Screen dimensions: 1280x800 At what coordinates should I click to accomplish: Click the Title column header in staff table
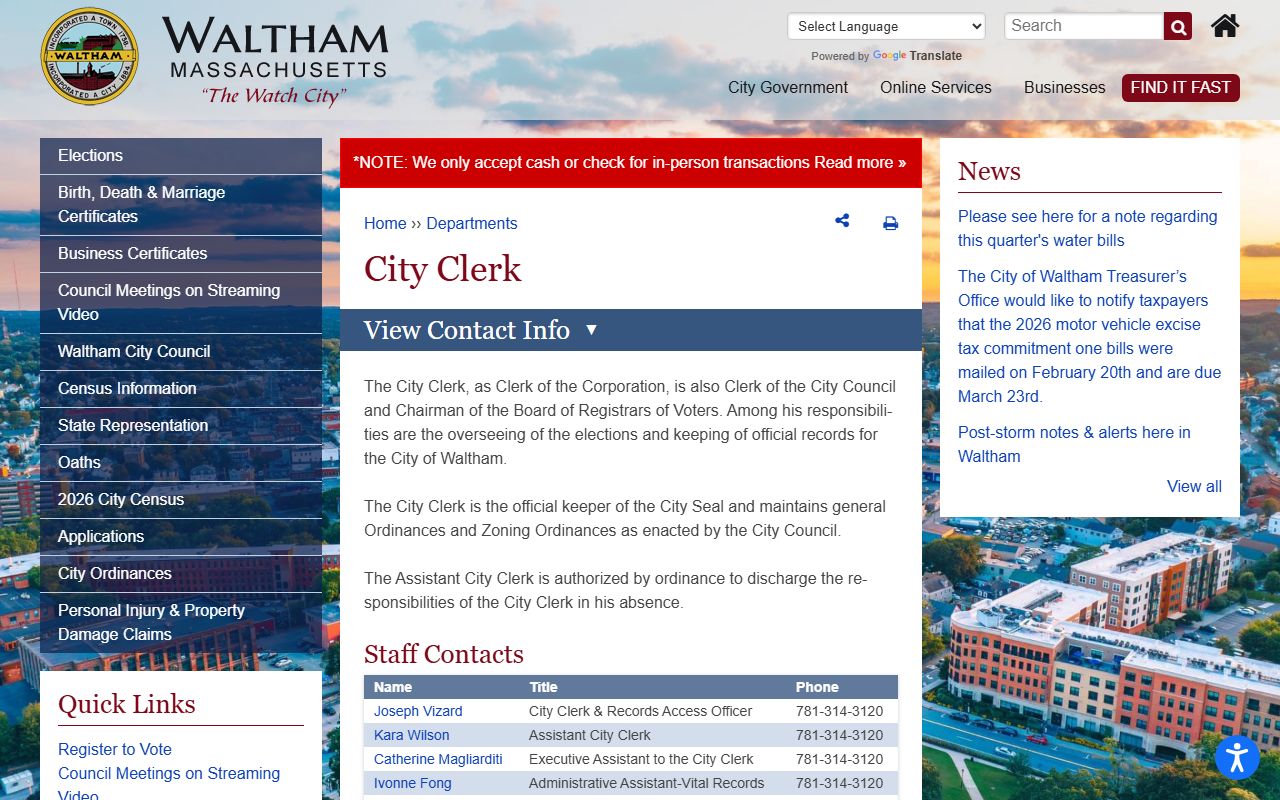click(543, 687)
